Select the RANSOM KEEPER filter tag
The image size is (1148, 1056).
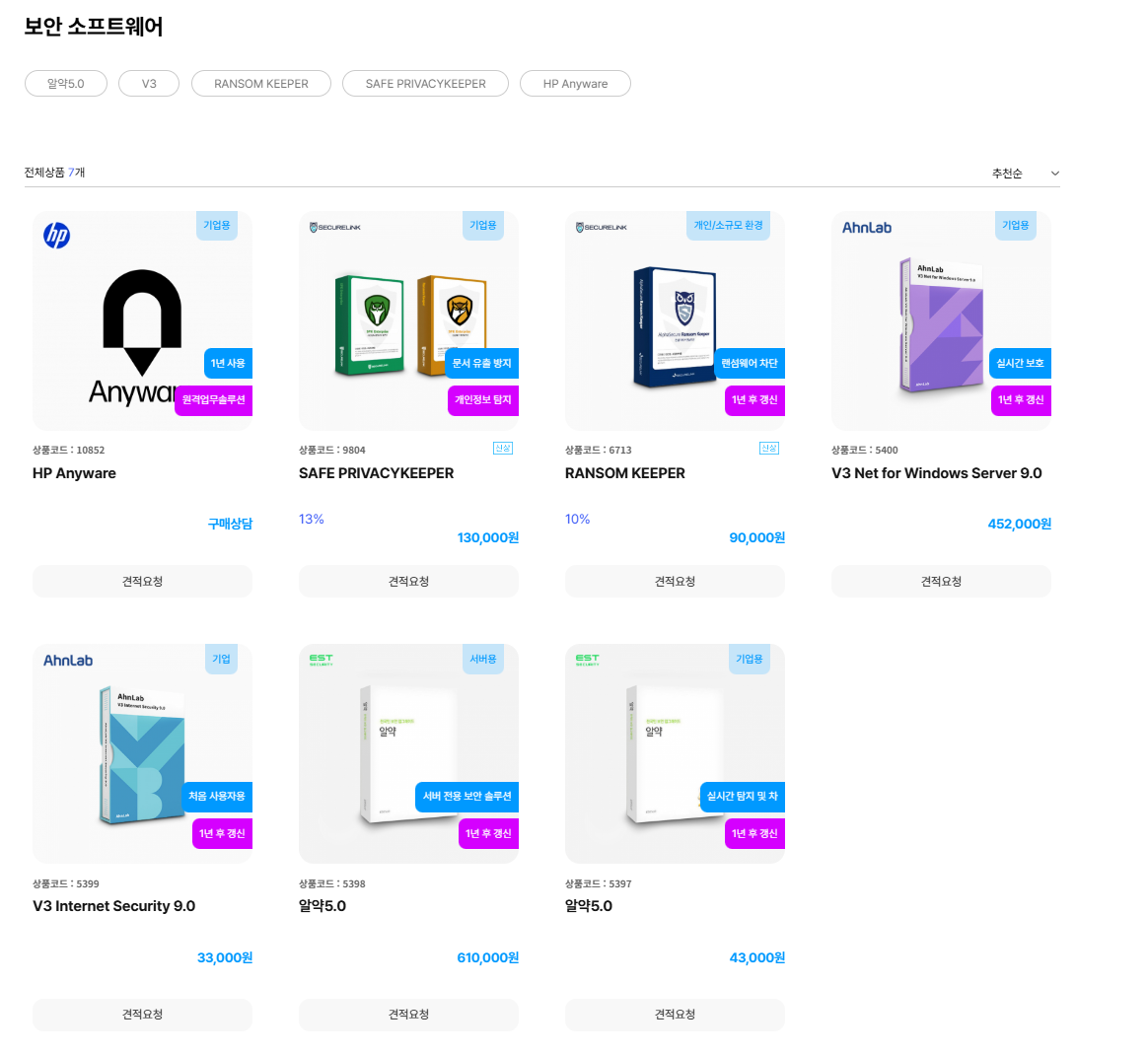(x=261, y=84)
